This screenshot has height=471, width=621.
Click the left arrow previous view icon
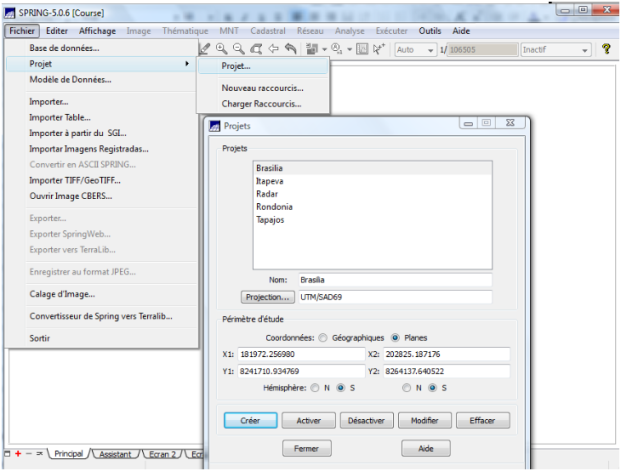(273, 48)
